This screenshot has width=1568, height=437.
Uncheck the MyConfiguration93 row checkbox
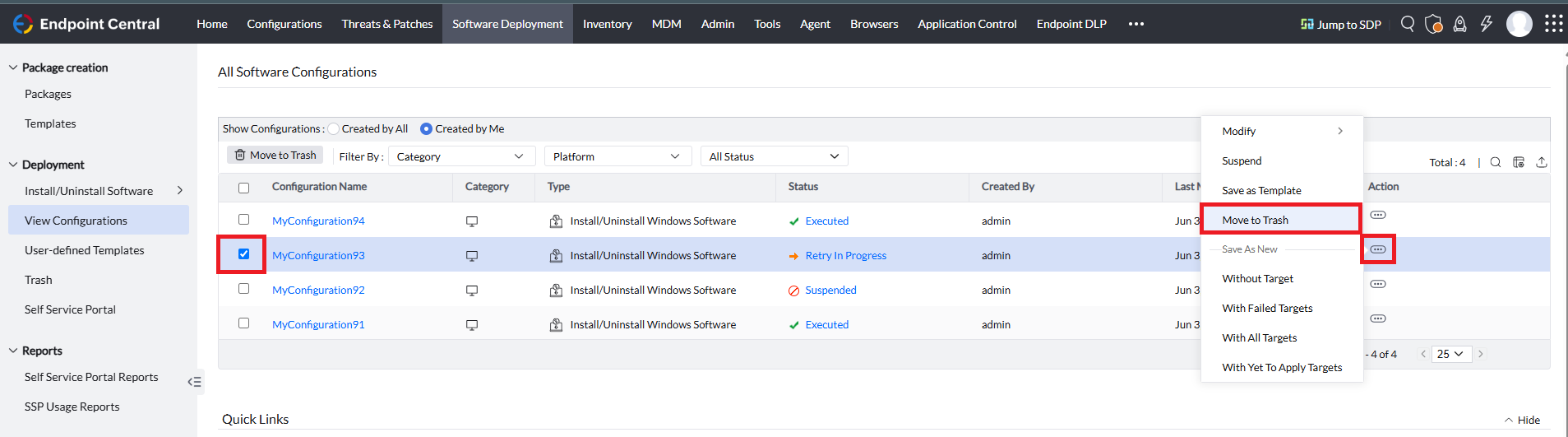(243, 254)
